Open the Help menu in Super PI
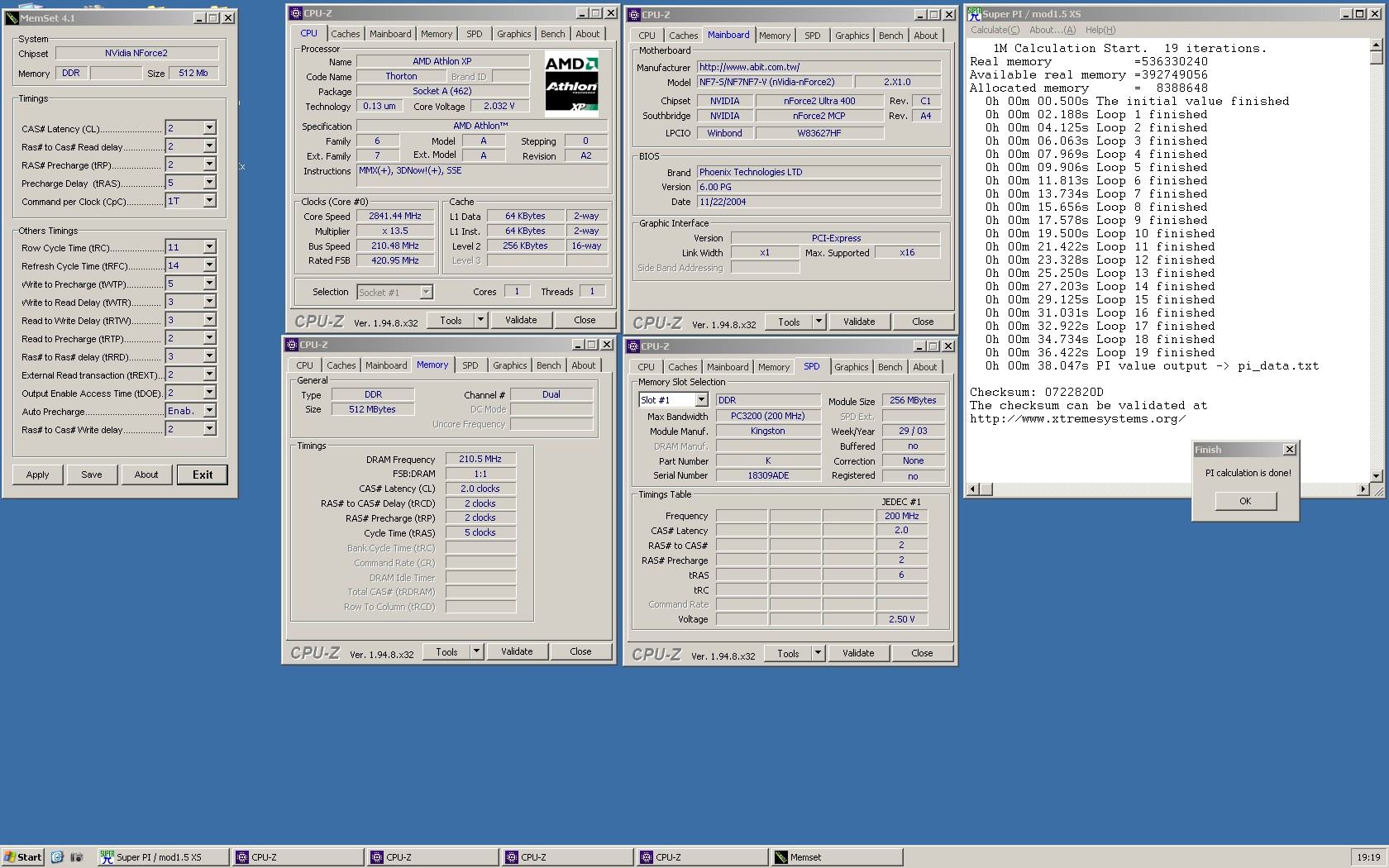The height and width of the screenshot is (868, 1389). click(x=1100, y=30)
